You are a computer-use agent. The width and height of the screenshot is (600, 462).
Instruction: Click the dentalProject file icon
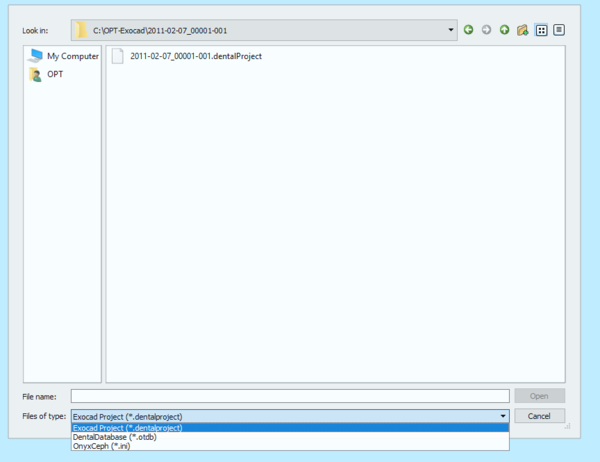(x=117, y=56)
